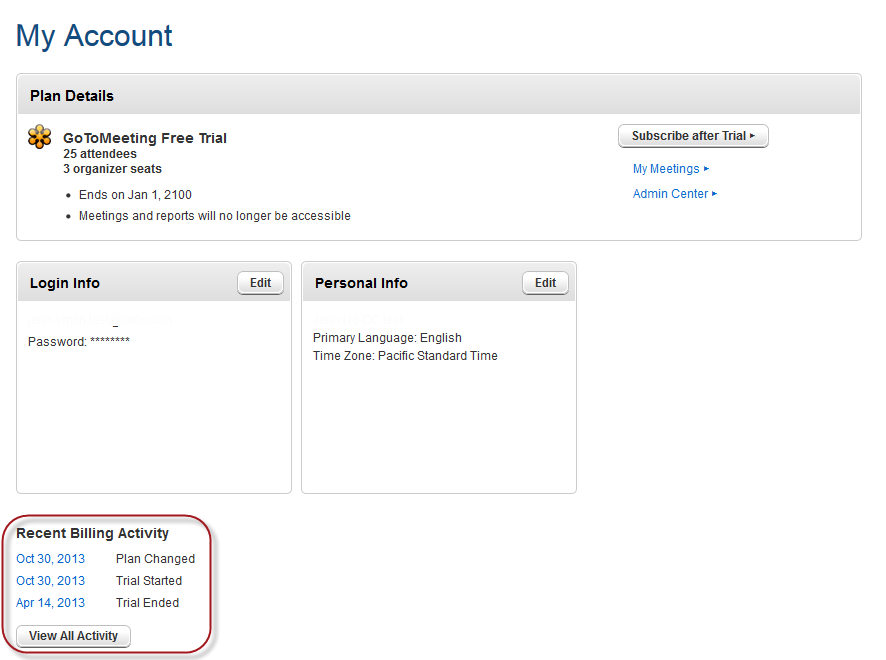Click the Password asterisks line
Image resolution: width=886 pixels, height=660 pixels.
pyautogui.click(x=79, y=341)
